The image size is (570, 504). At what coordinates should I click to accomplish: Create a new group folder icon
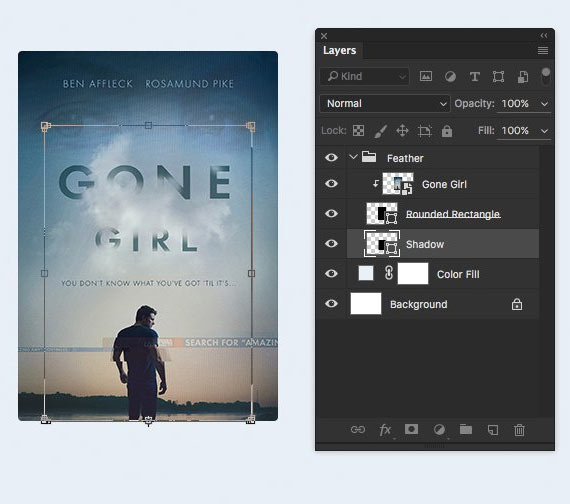pos(466,429)
